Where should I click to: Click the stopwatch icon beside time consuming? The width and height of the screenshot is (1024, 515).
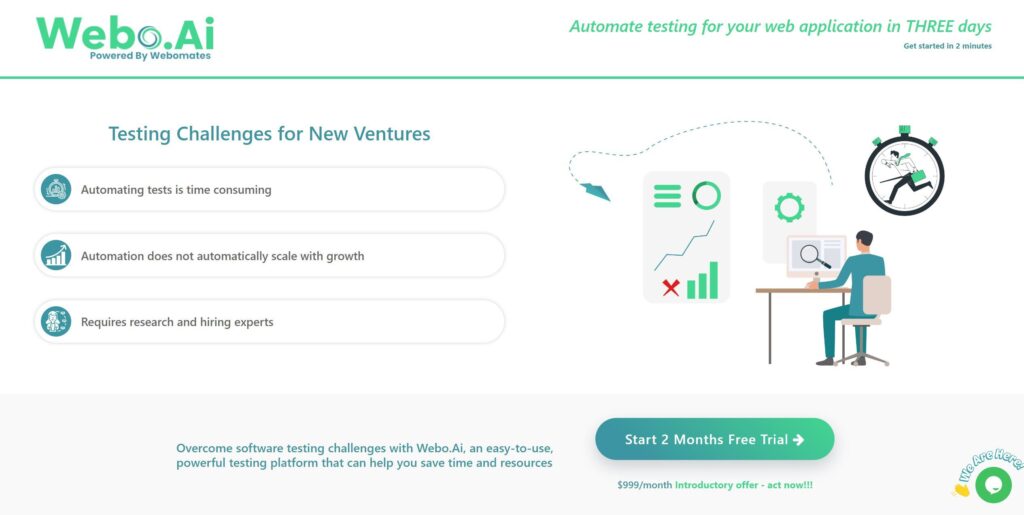(56, 189)
